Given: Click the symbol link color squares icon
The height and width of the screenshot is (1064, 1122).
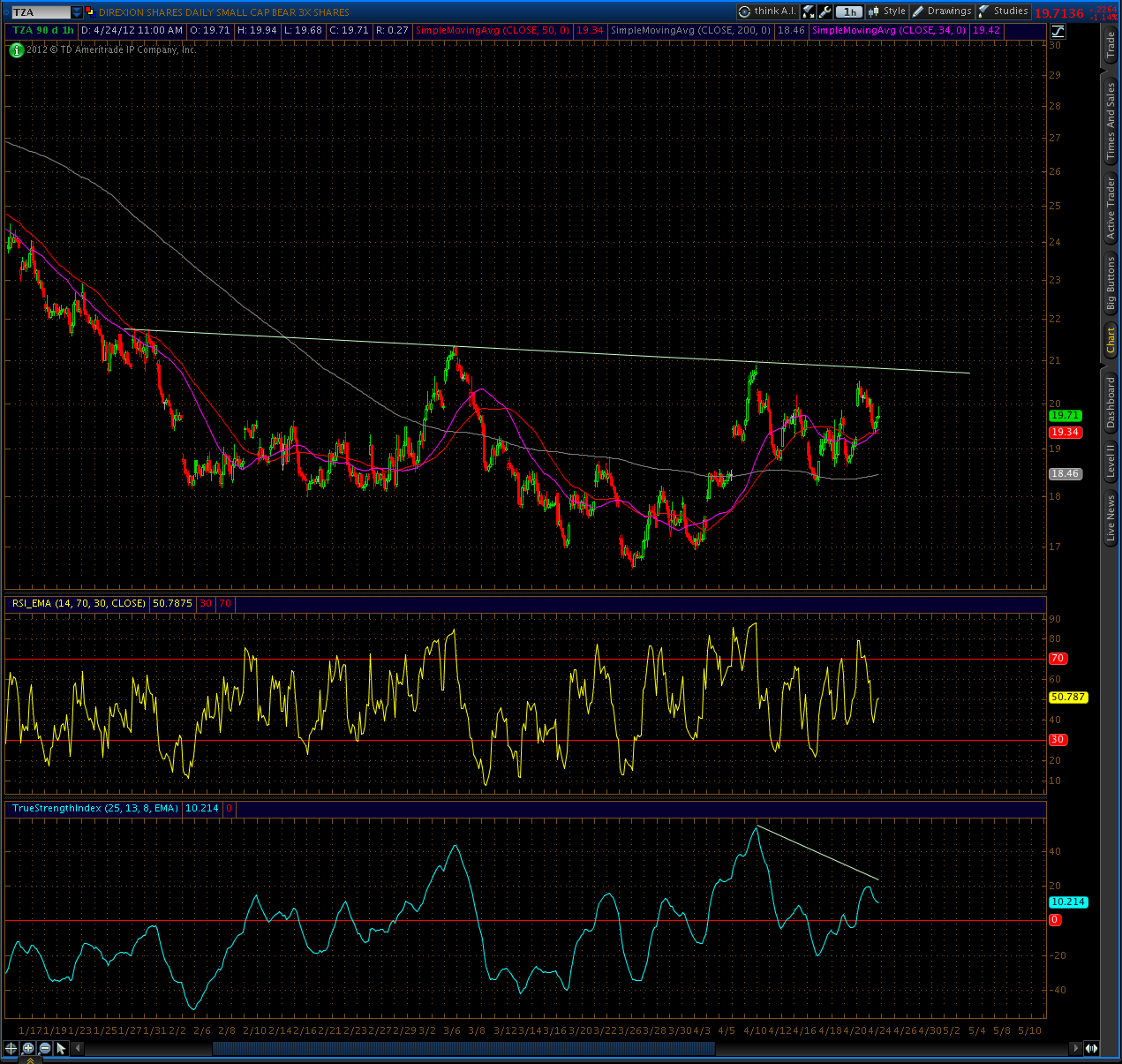Looking at the screenshot, I should point(89,11).
